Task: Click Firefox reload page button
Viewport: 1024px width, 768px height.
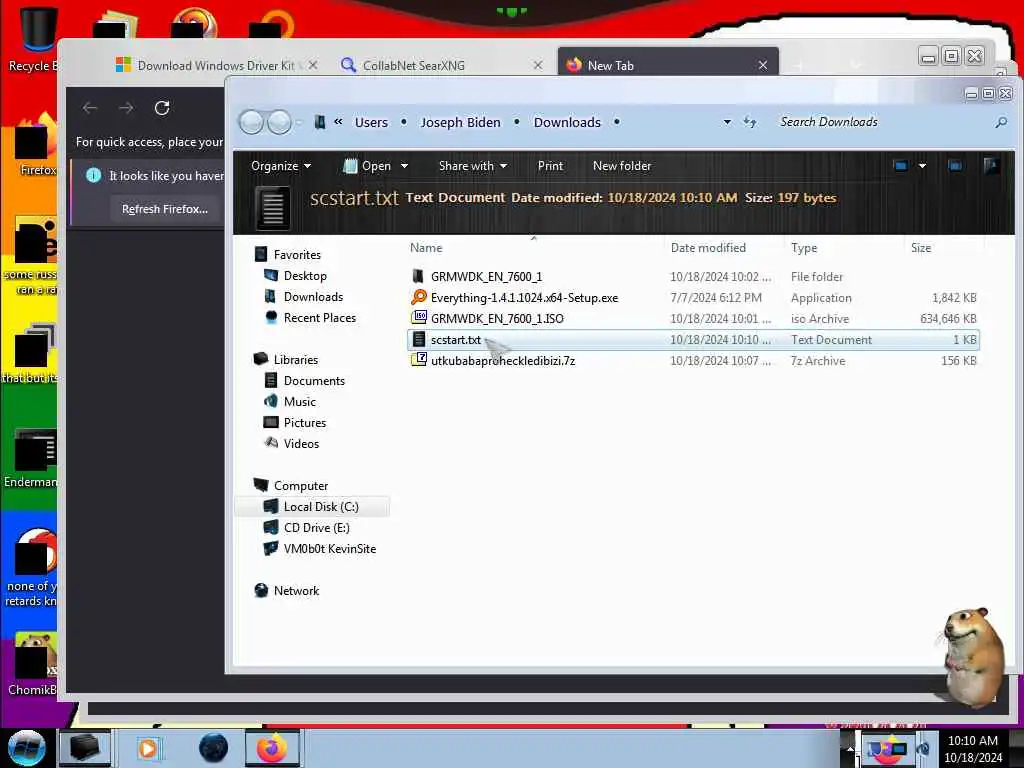Action: pyautogui.click(x=162, y=108)
